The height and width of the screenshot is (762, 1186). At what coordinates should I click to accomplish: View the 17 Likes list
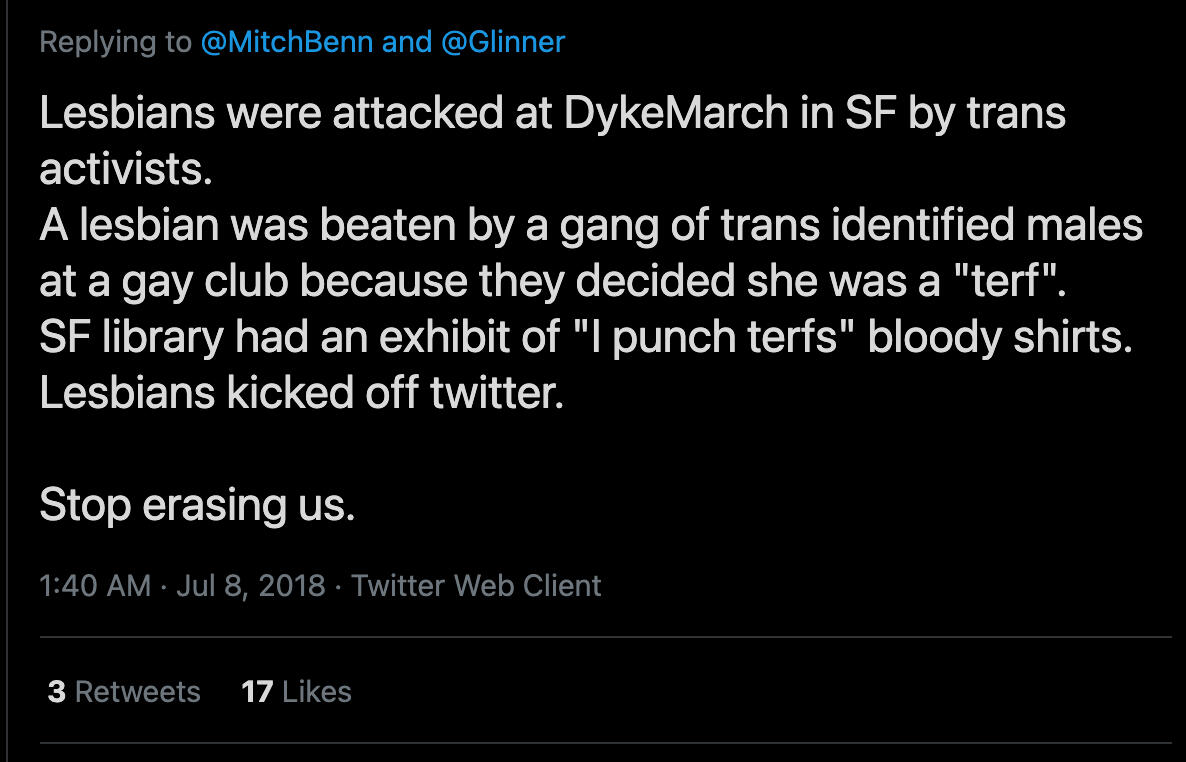tap(296, 691)
